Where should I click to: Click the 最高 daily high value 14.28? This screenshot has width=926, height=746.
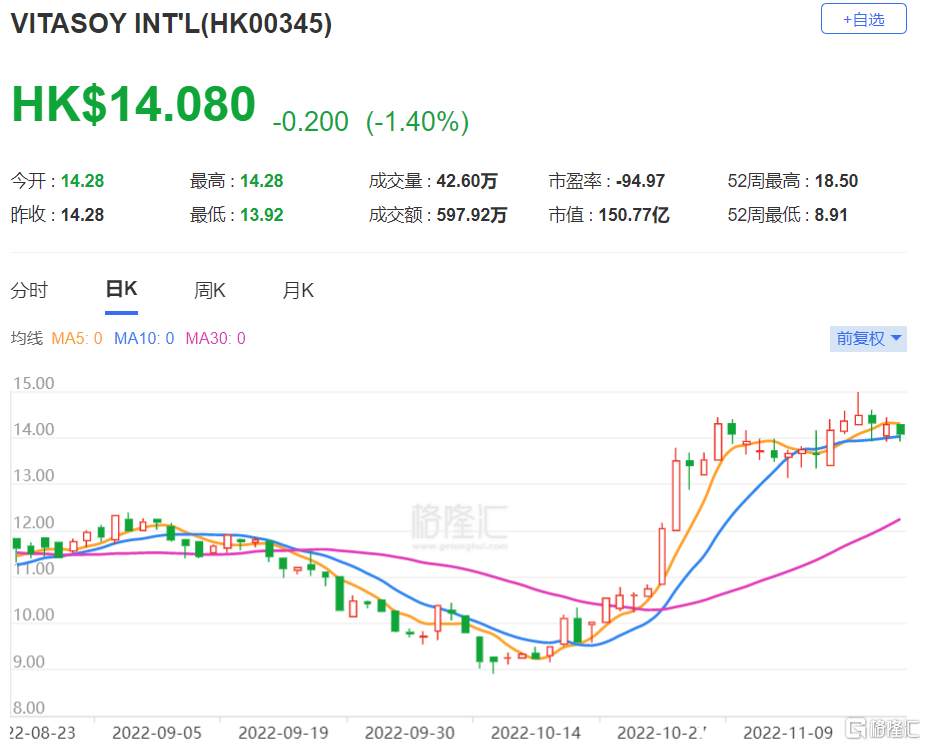click(262, 181)
